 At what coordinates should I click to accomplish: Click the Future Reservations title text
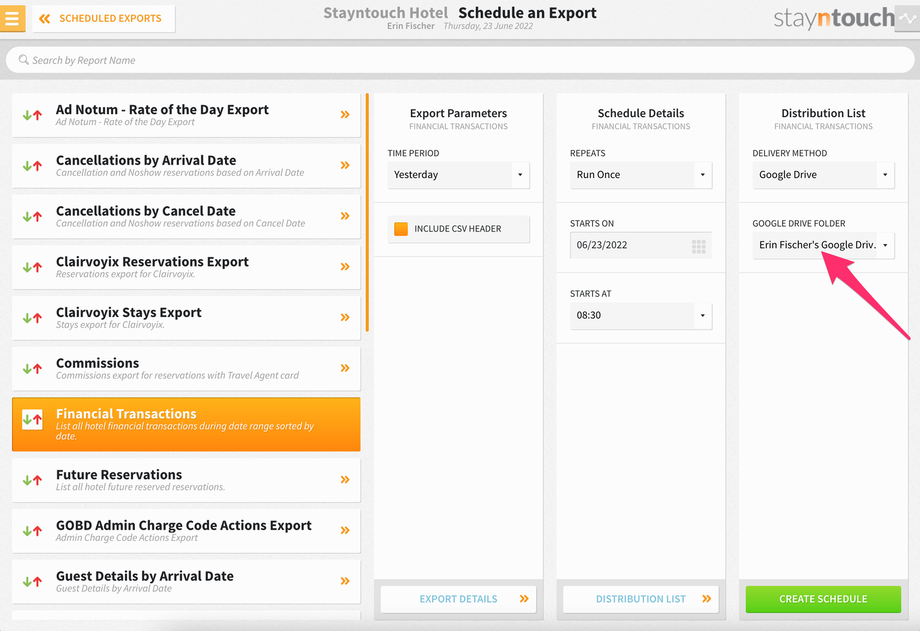tap(119, 475)
